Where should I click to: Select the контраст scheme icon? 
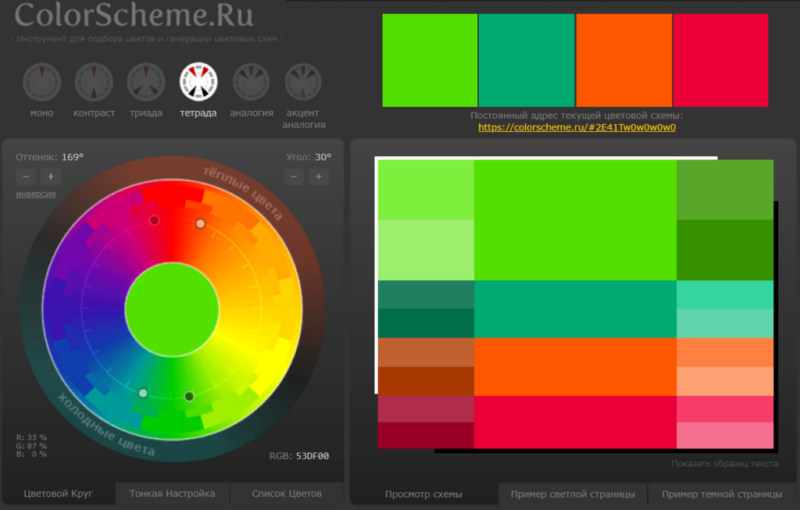point(94,82)
